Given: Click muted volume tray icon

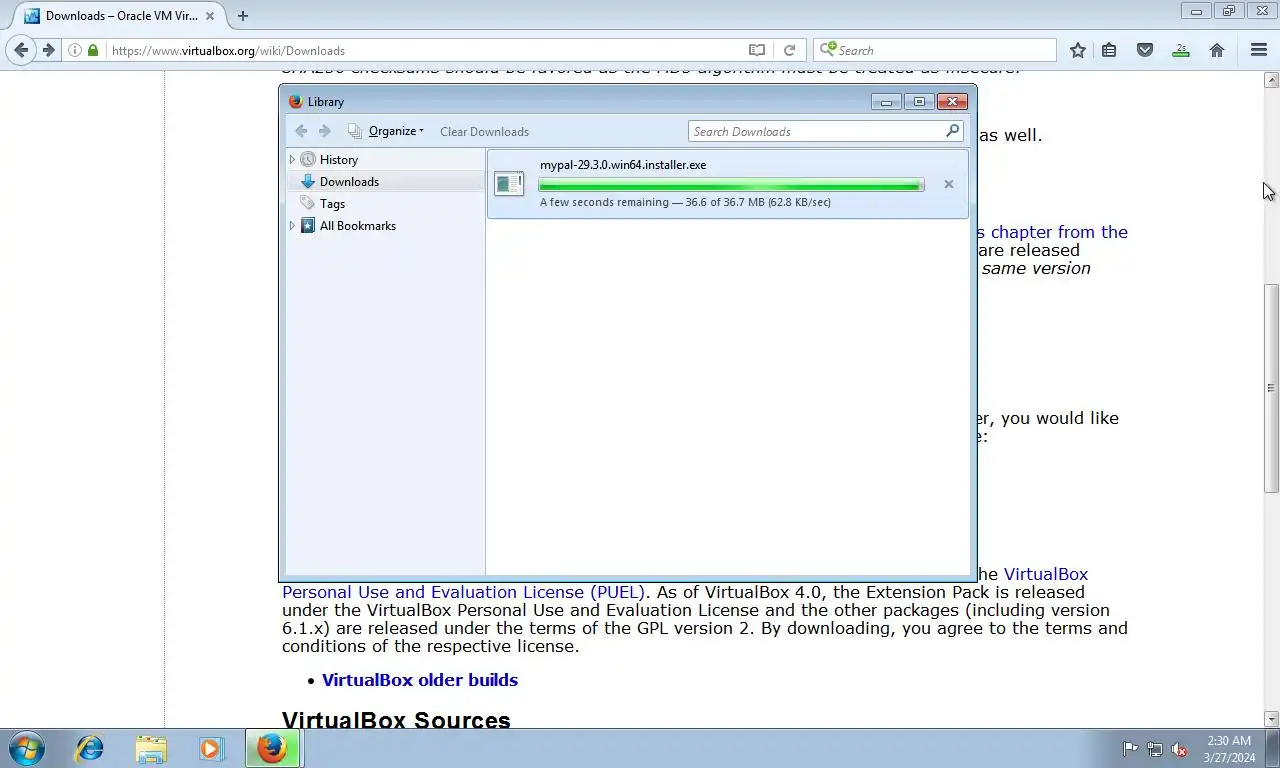Looking at the screenshot, I should pyautogui.click(x=1179, y=749).
